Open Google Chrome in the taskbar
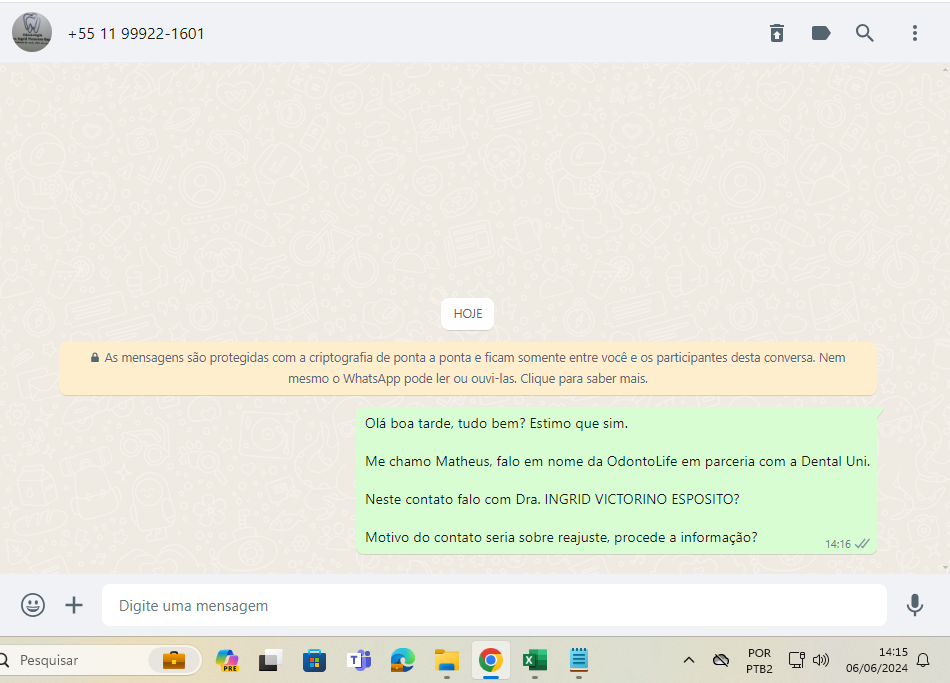The image size is (950, 683). tap(490, 660)
